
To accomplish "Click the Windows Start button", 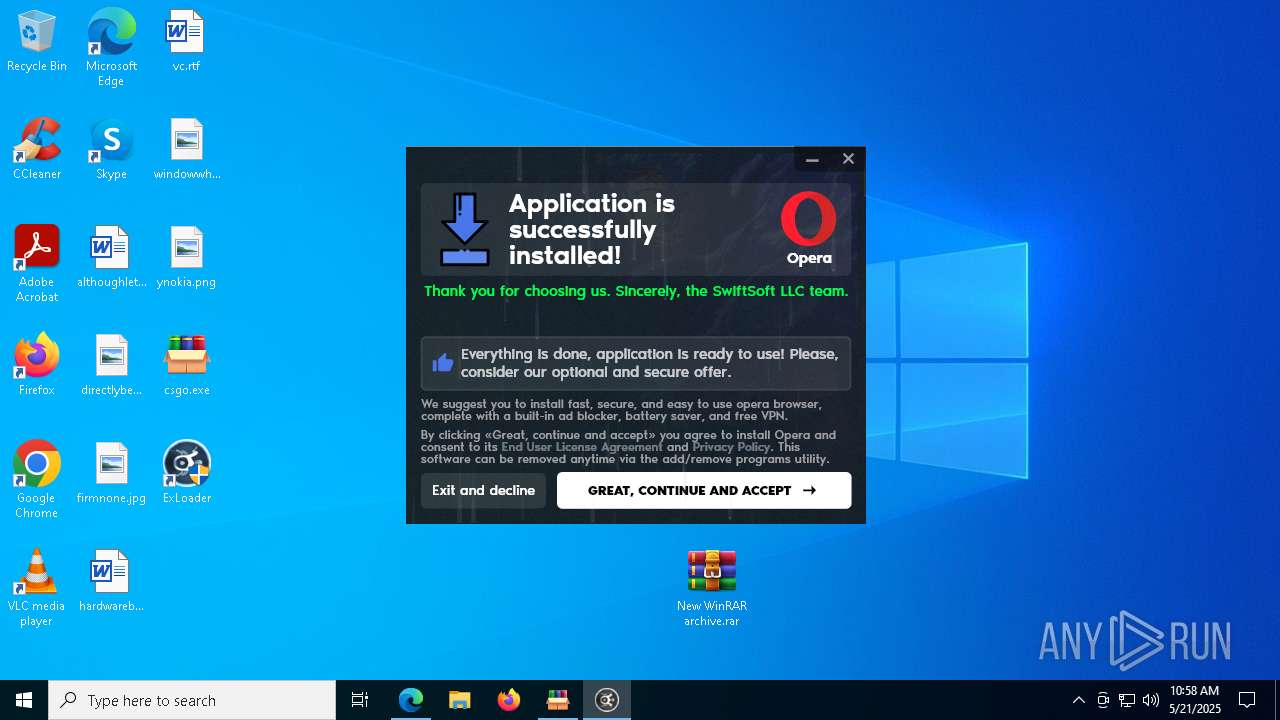I will point(24,700).
